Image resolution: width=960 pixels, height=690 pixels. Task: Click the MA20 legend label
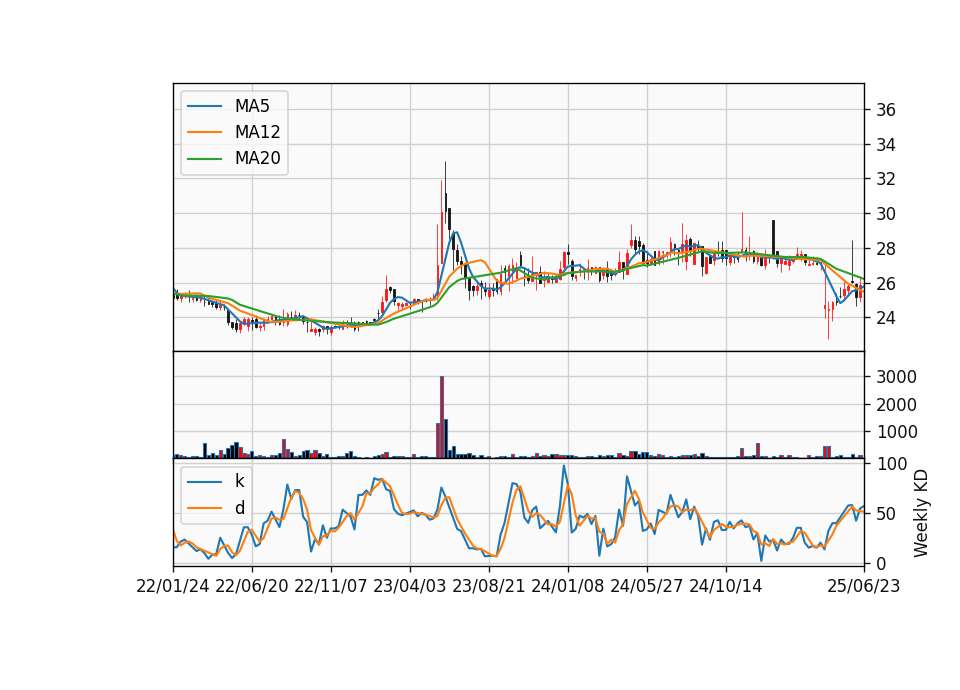pyautogui.click(x=257, y=159)
